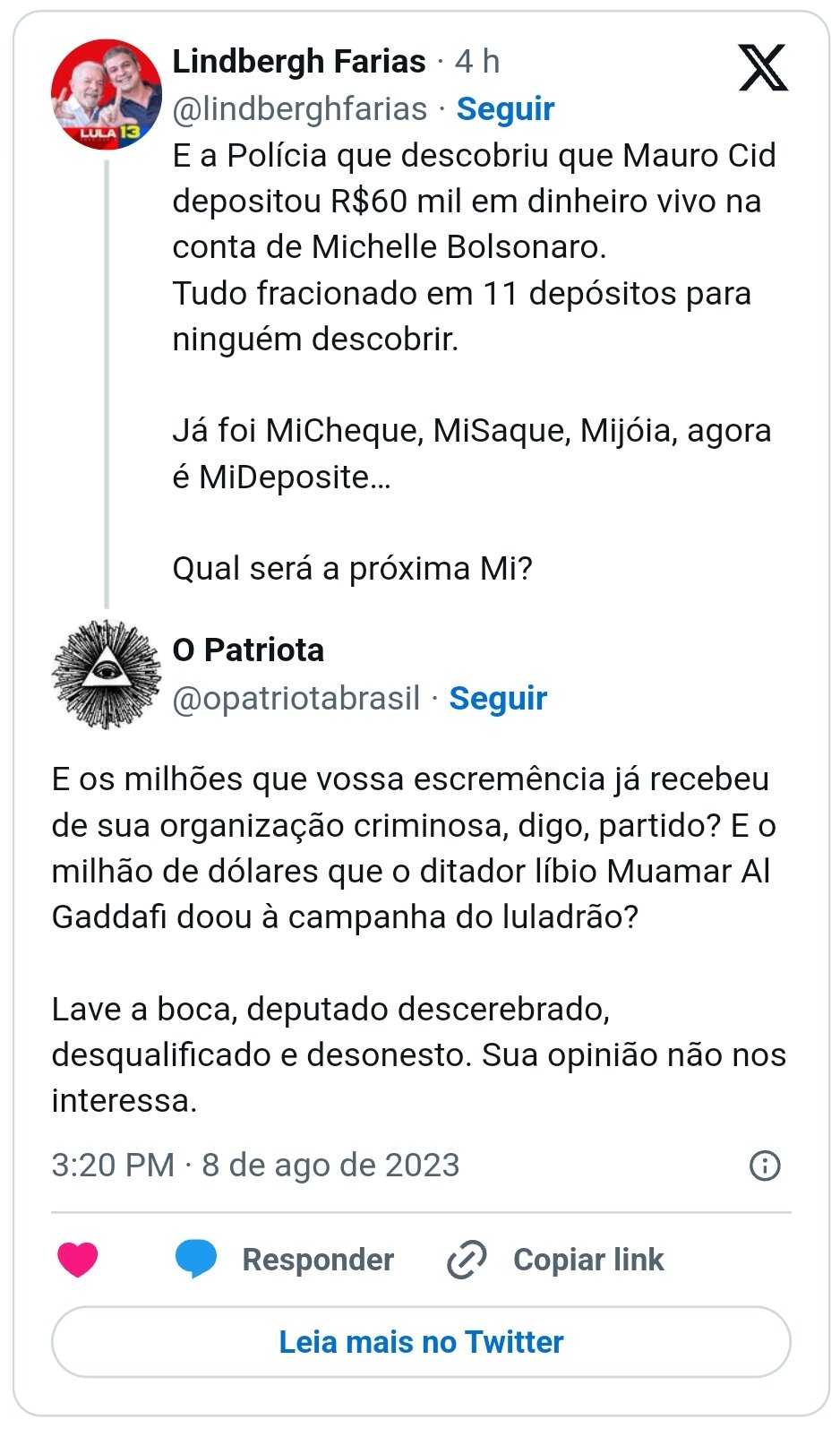Click "Leia mais no Twitter" button

pyautogui.click(x=421, y=1341)
